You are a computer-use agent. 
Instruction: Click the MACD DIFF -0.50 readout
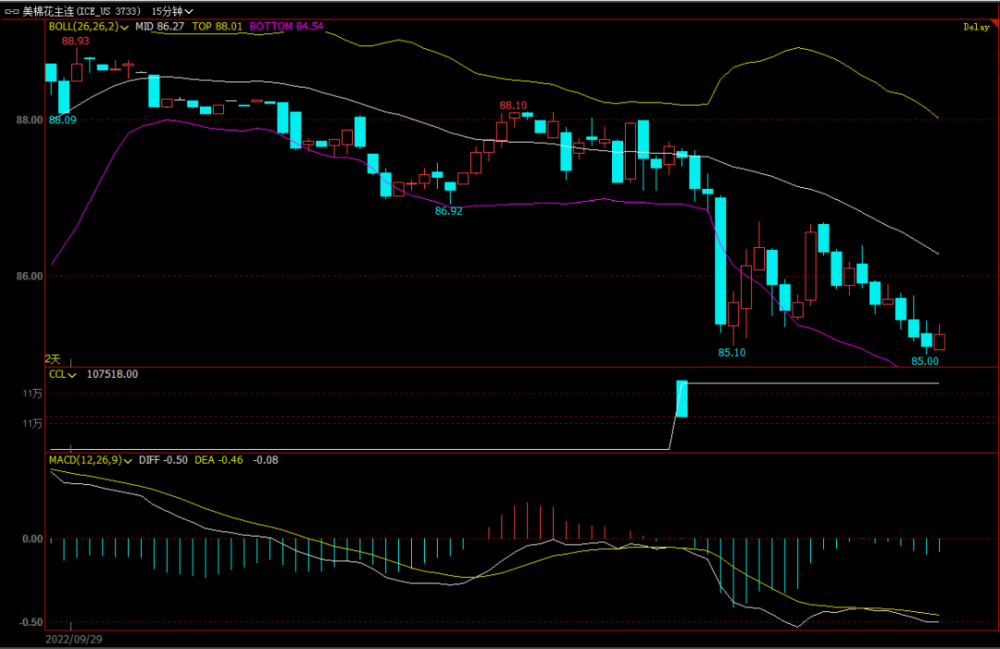164,459
